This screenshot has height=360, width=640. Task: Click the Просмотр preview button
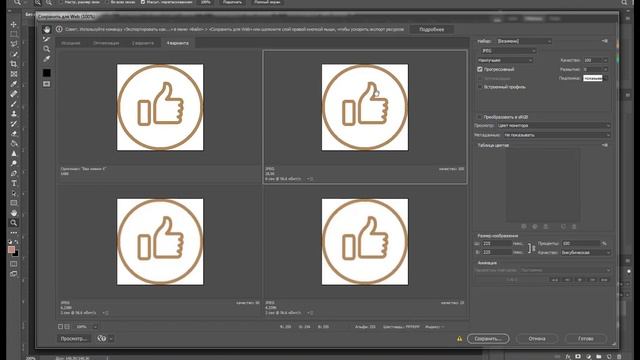pos(74,339)
